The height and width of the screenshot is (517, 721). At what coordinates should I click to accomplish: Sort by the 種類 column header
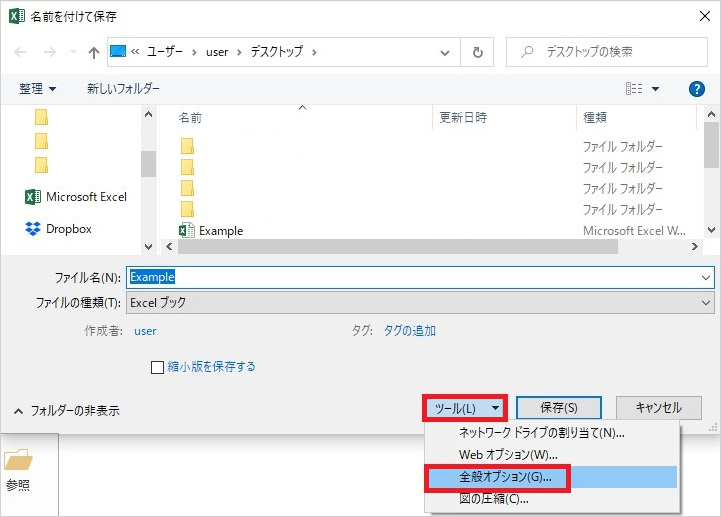click(595, 118)
